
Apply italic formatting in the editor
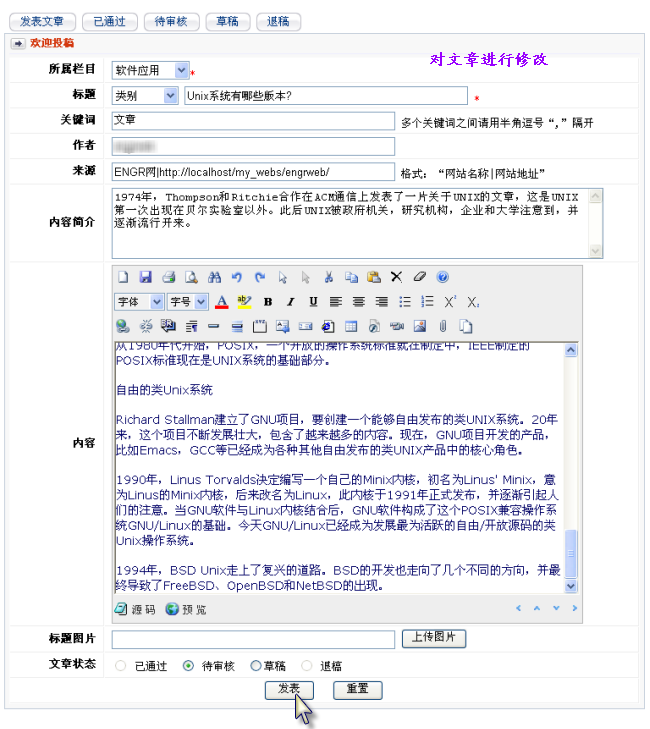coord(291,301)
